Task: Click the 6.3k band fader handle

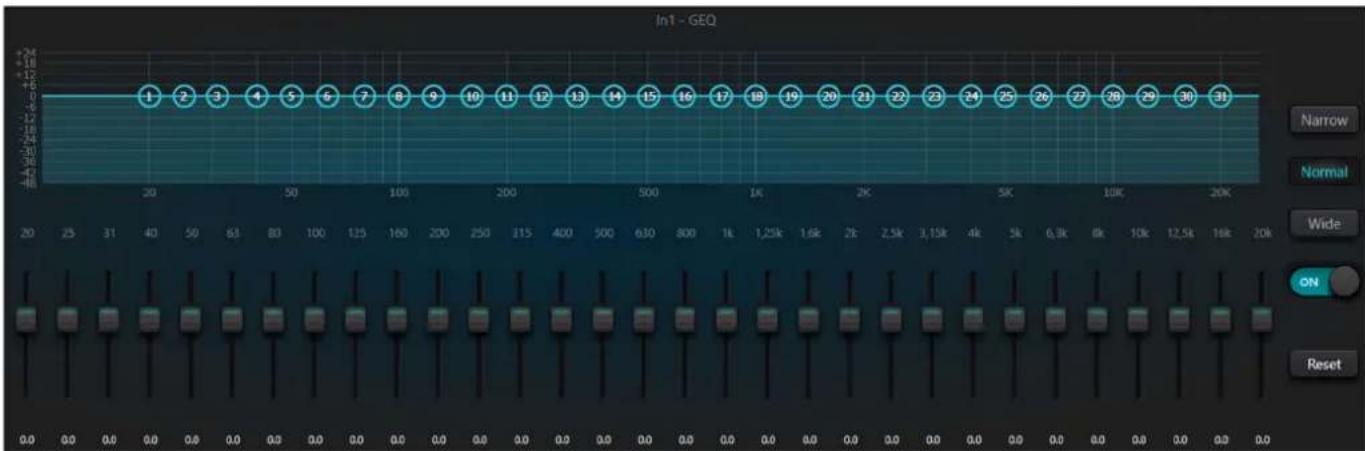Action: 1056,320
